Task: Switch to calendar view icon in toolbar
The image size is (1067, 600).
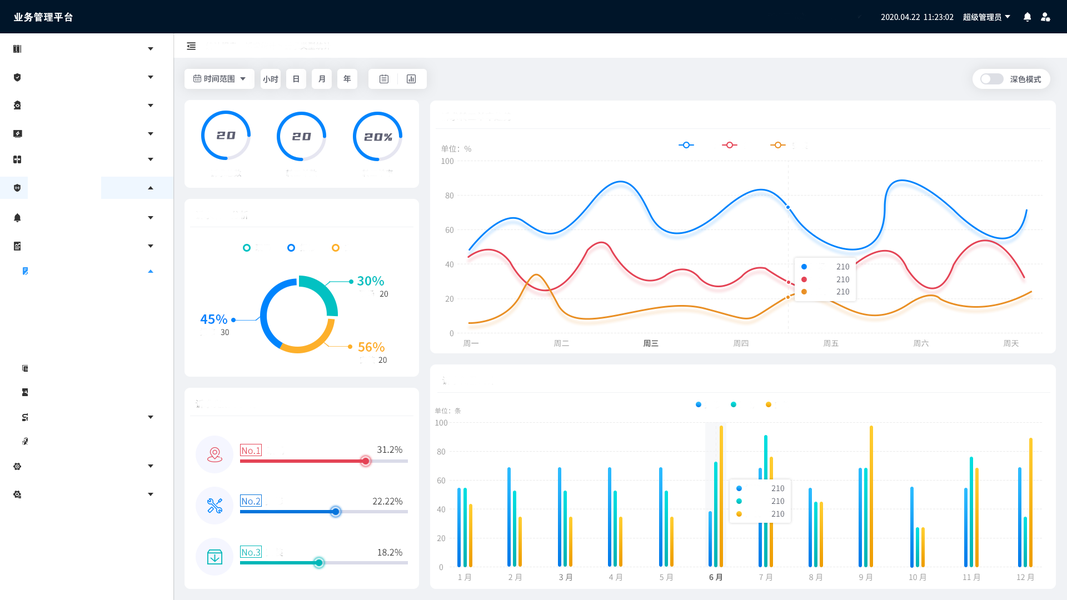Action: click(384, 79)
